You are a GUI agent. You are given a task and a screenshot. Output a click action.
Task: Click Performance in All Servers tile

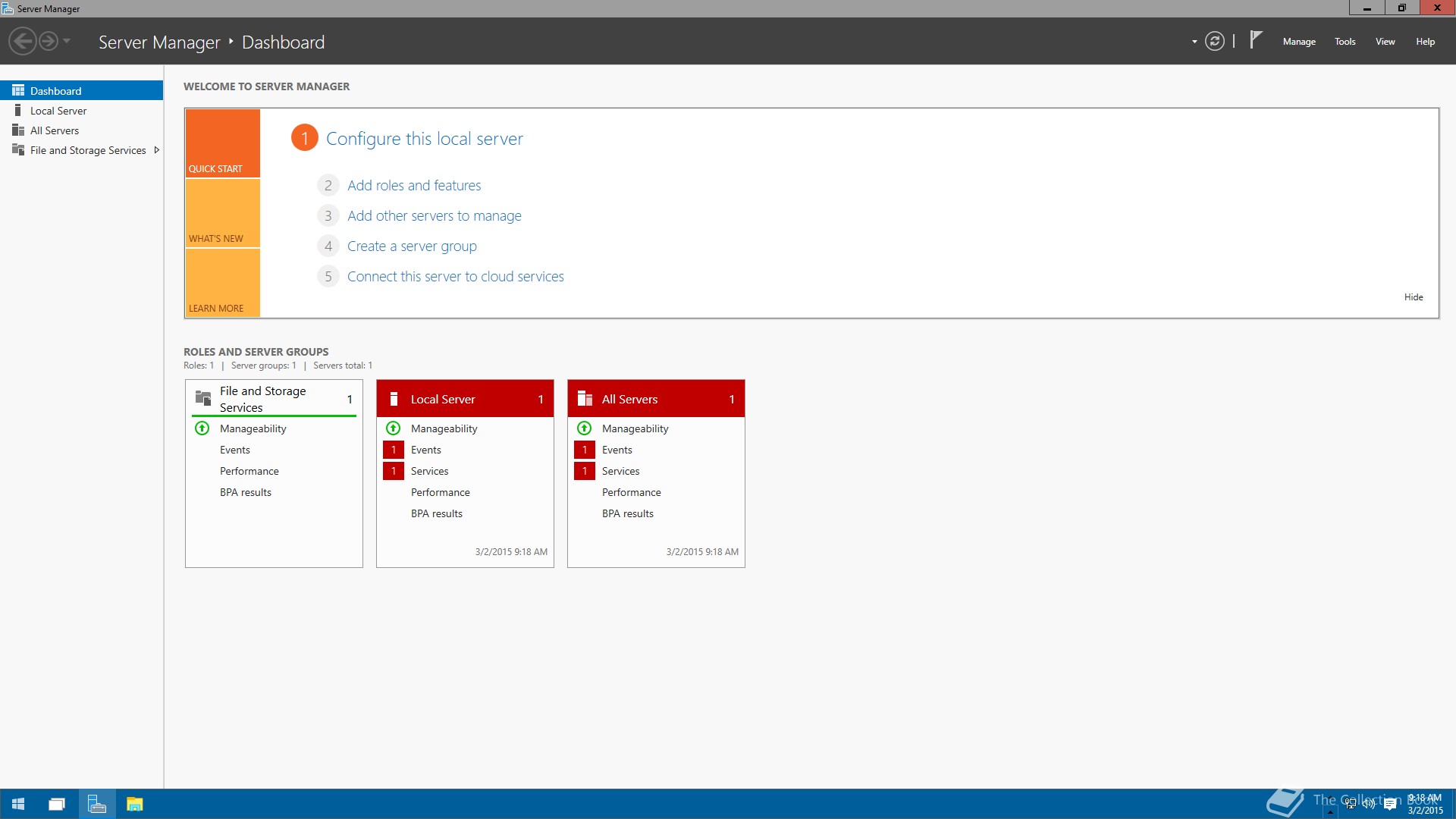[632, 492]
